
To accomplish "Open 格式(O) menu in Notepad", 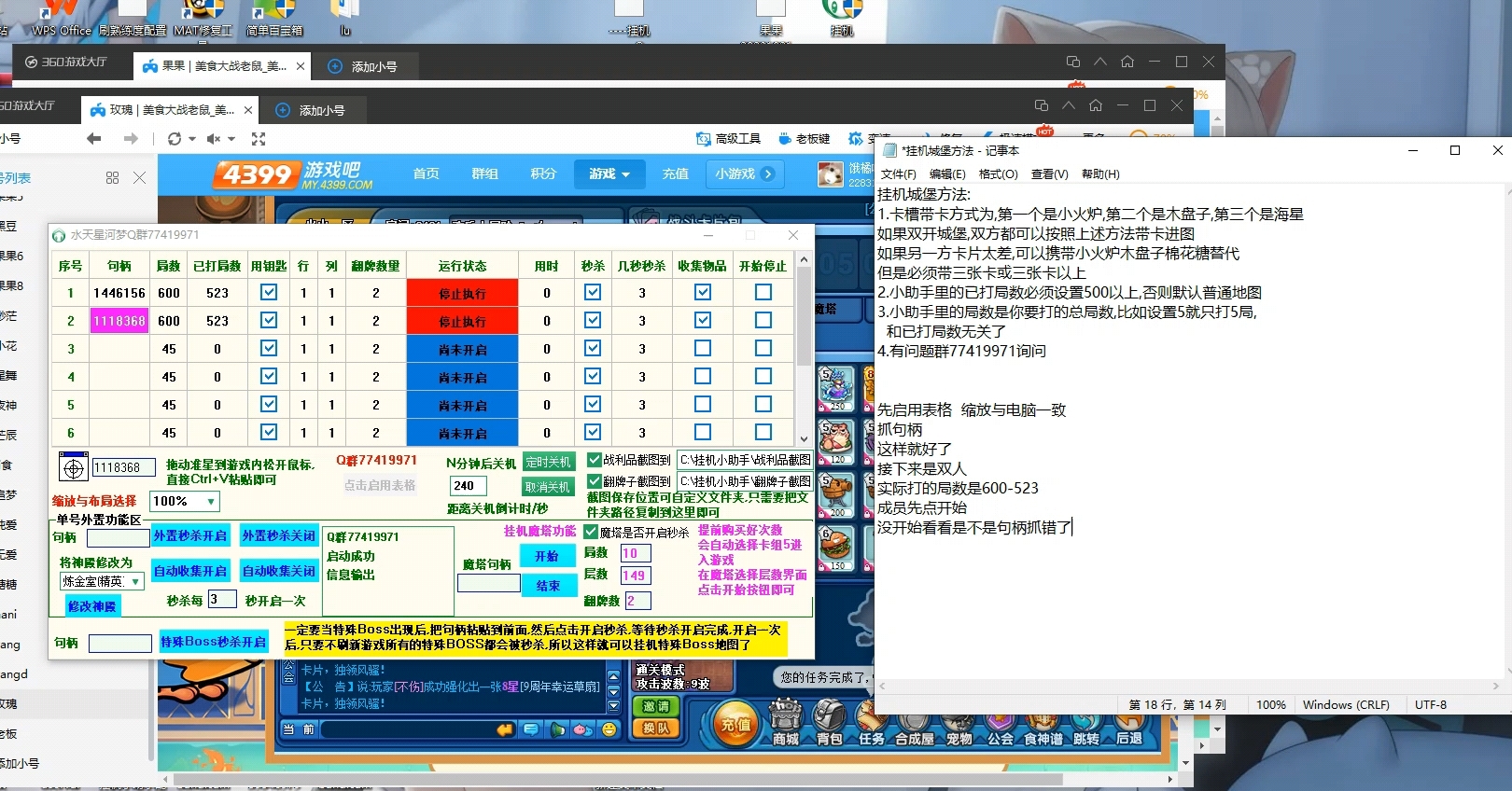I will click(998, 174).
